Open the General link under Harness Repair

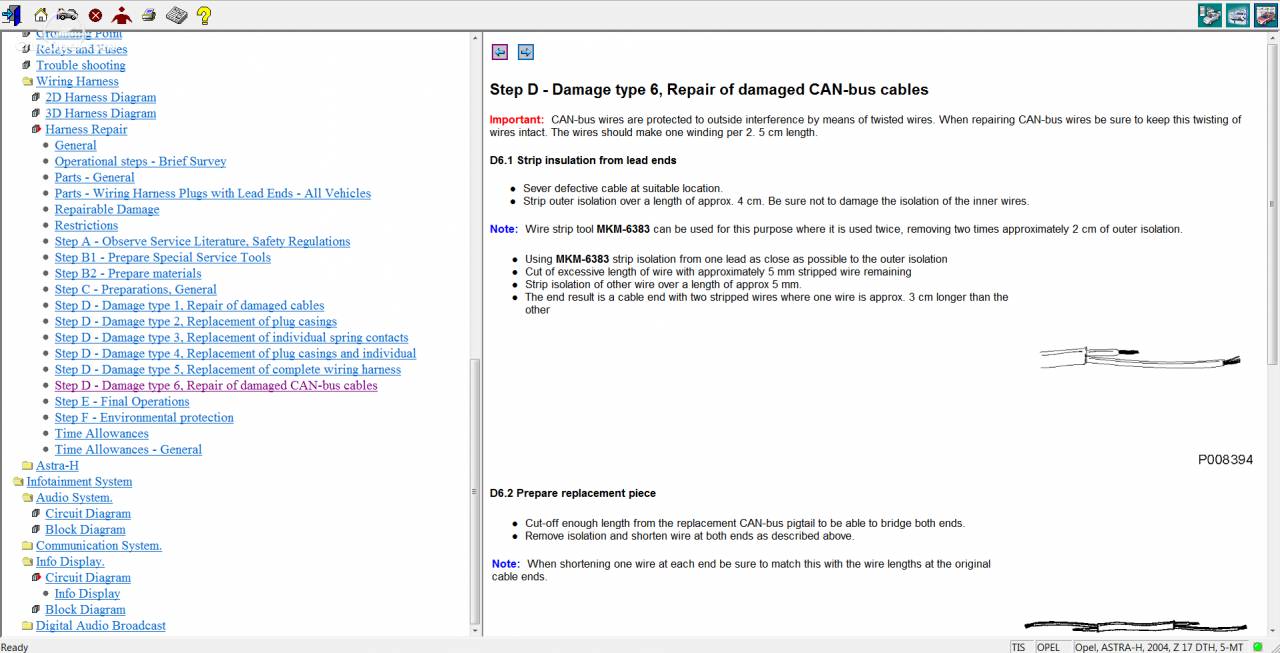pos(76,145)
